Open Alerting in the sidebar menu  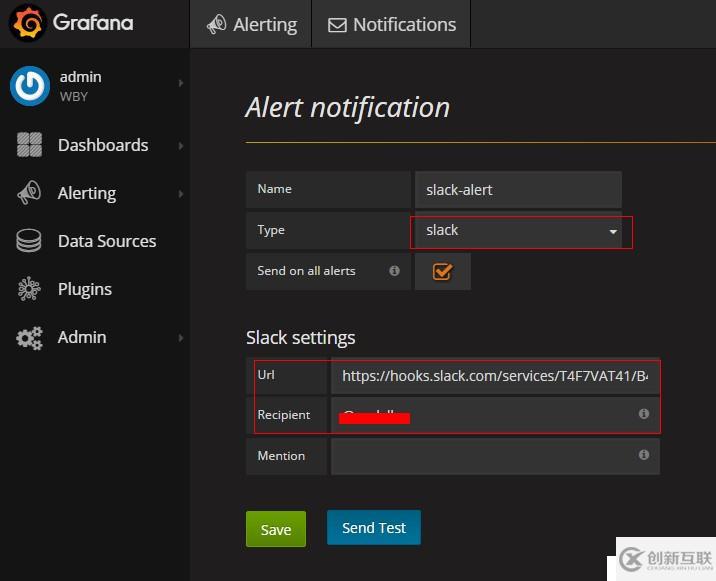pyautogui.click(x=87, y=194)
